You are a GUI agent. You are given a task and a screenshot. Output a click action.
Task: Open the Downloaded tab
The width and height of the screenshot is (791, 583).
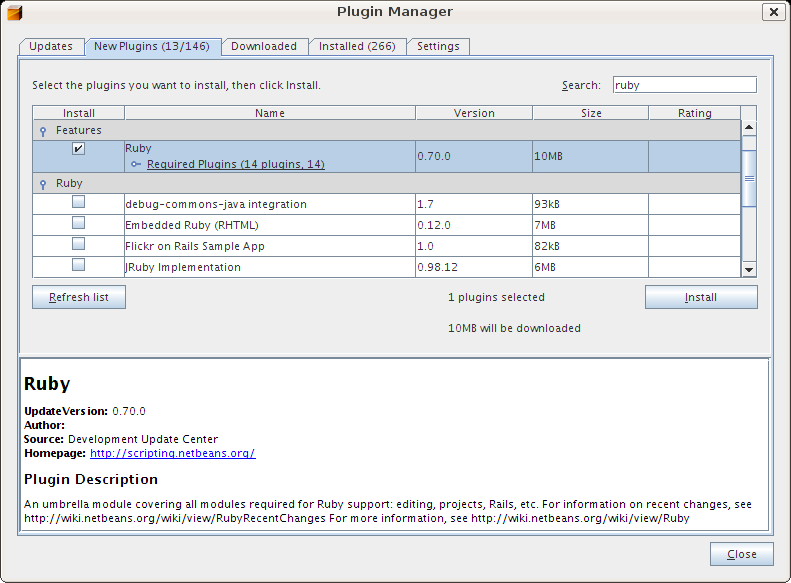click(x=264, y=46)
